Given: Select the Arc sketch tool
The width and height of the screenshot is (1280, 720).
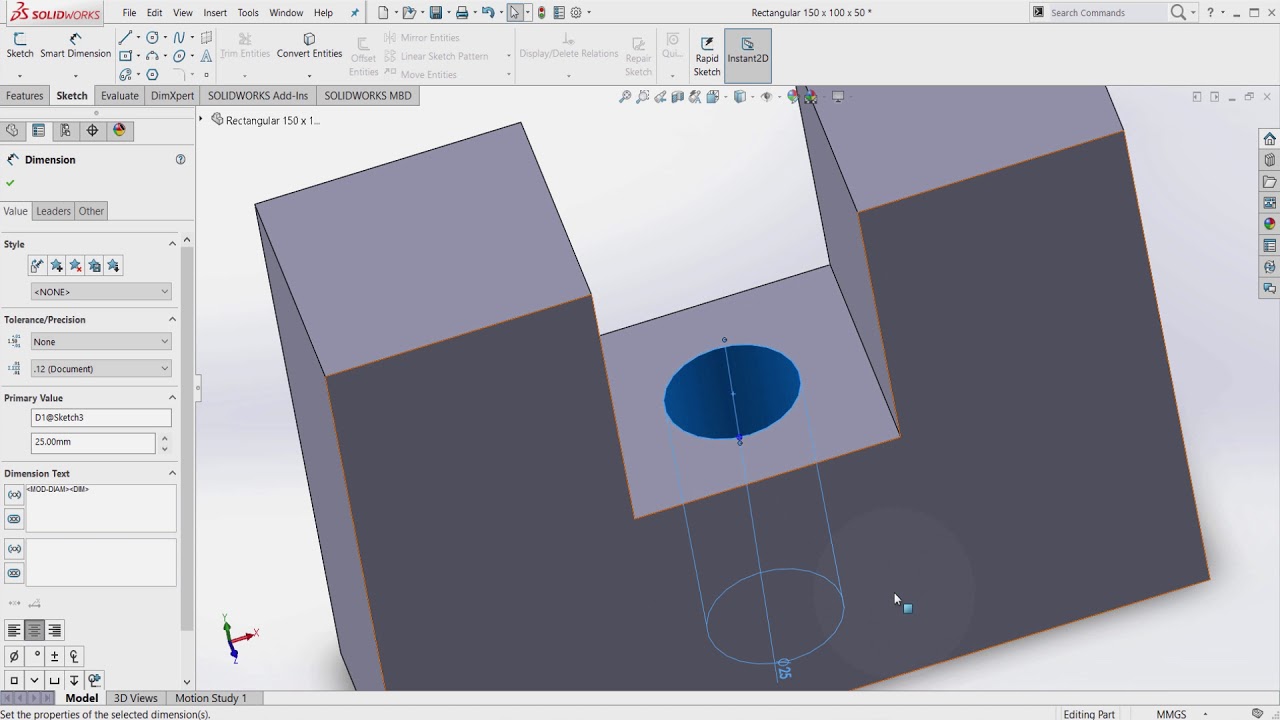Looking at the screenshot, I should pyautogui.click(x=152, y=56).
